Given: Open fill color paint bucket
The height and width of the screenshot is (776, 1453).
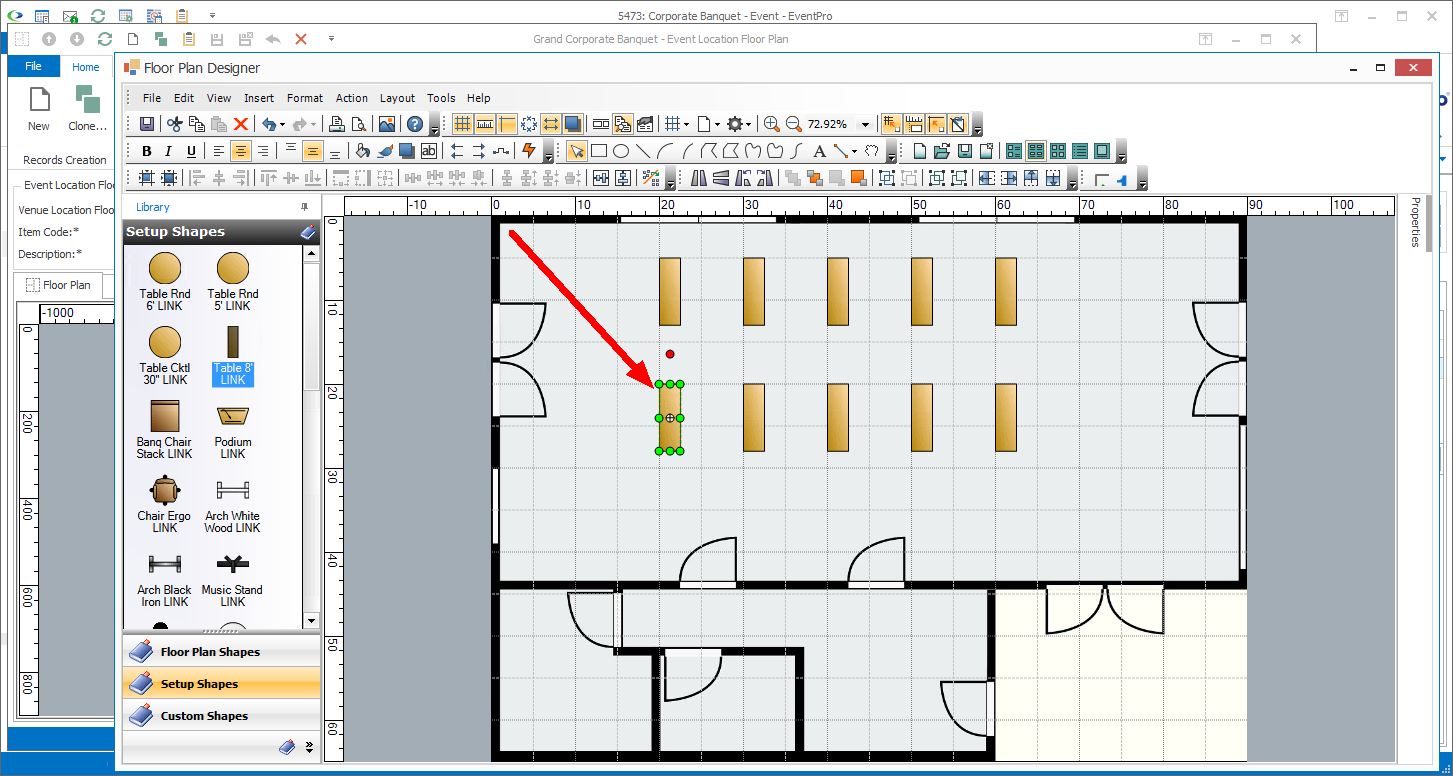Looking at the screenshot, I should tap(363, 151).
